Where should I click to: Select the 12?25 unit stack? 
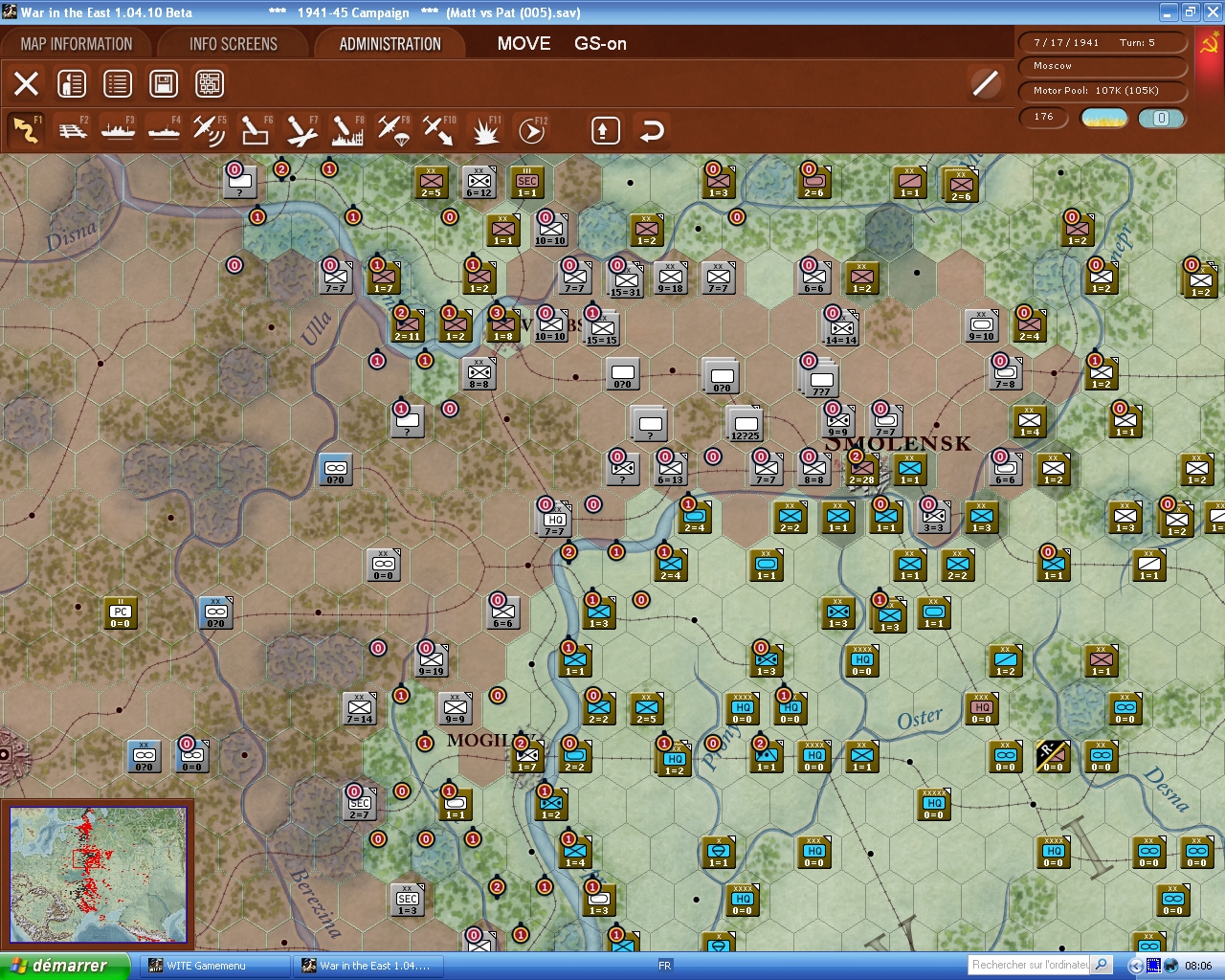(x=746, y=424)
